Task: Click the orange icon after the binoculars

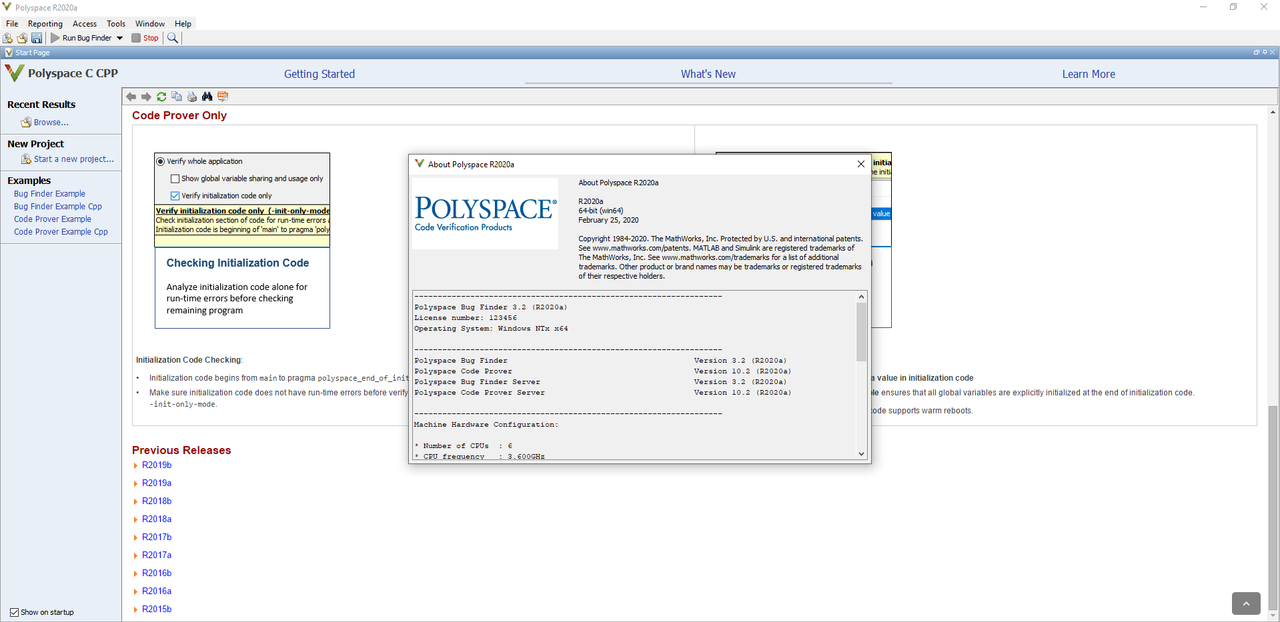Action: point(223,97)
